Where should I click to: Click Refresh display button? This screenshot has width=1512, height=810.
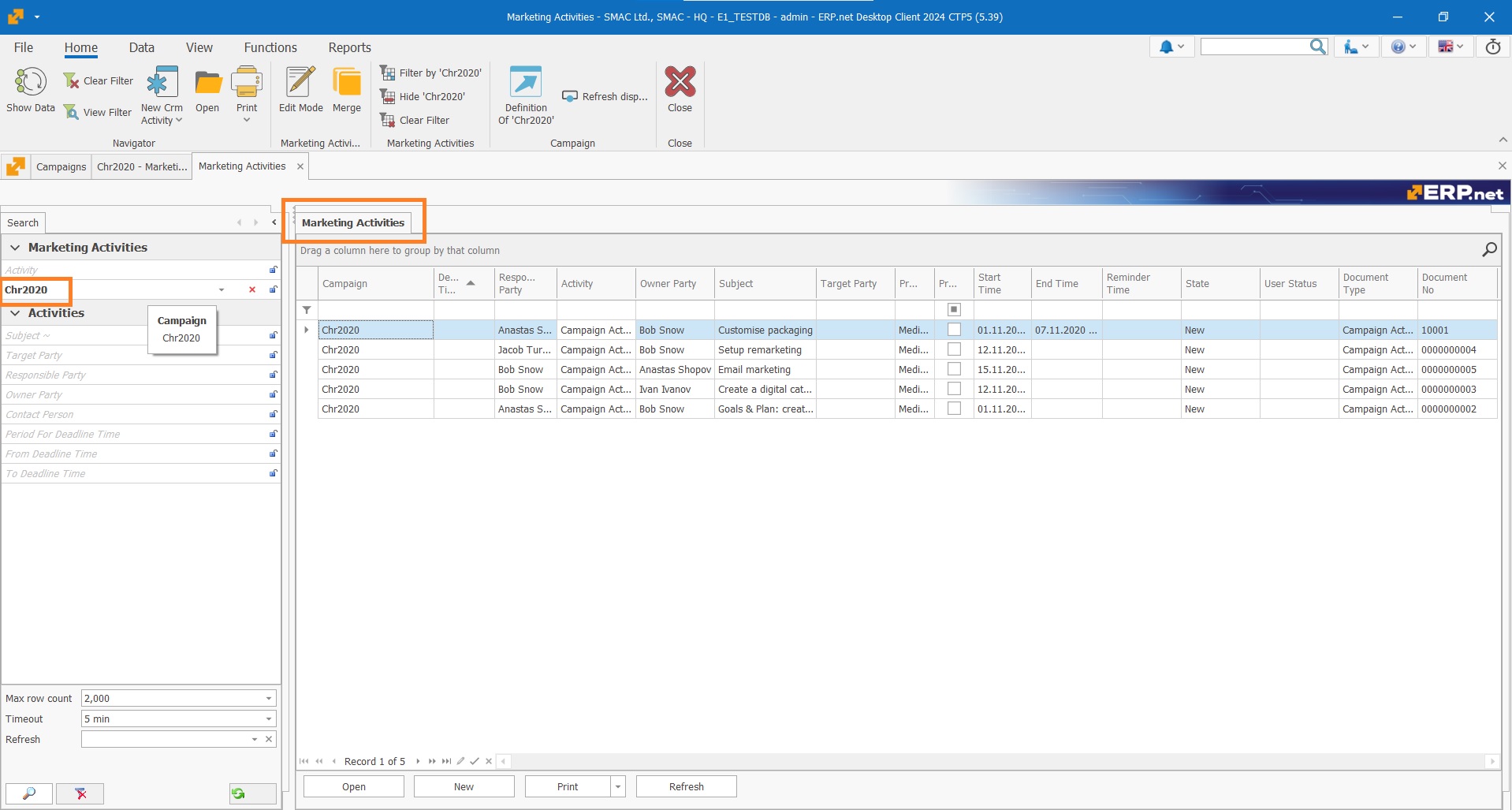(605, 96)
